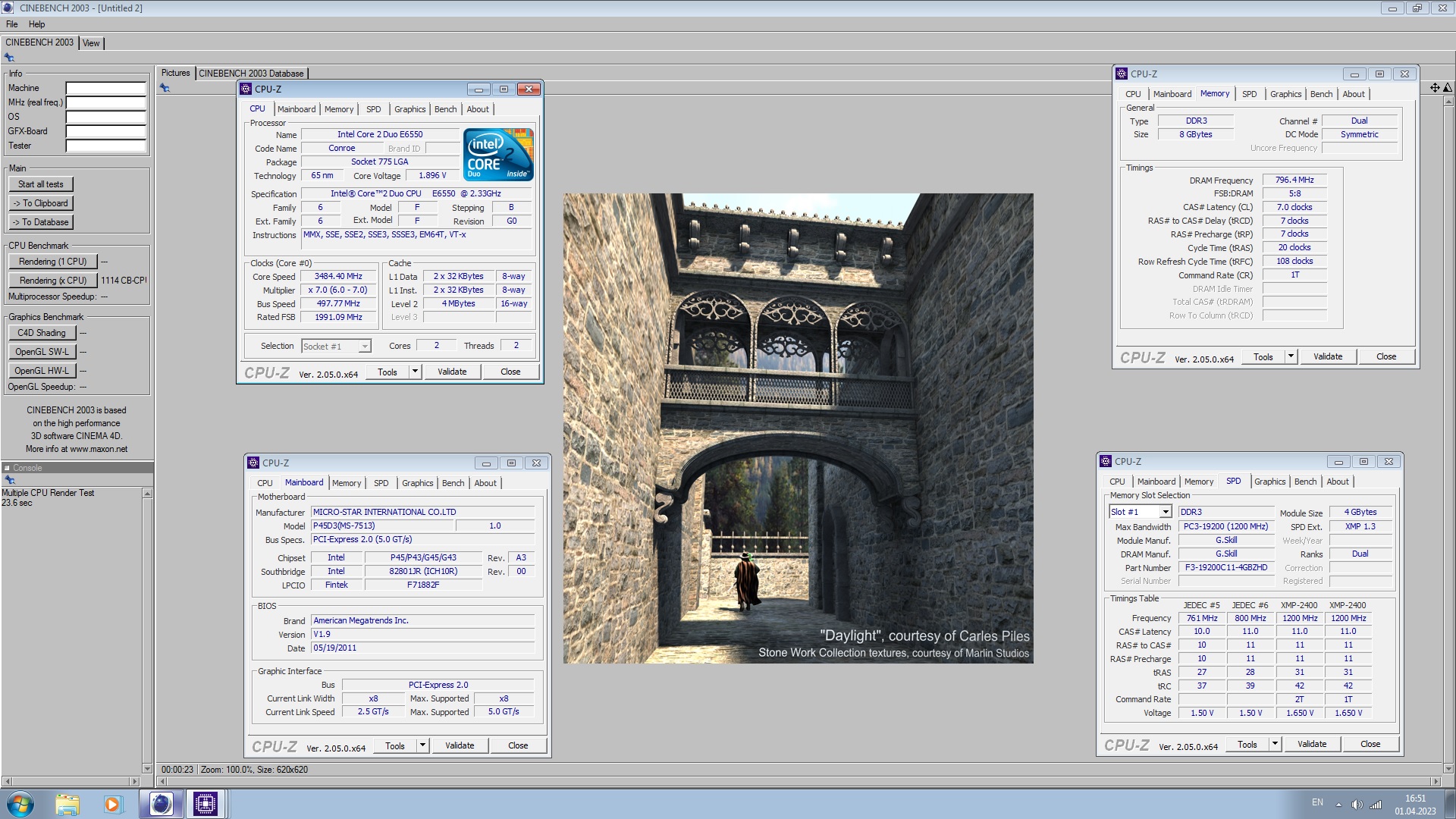This screenshot has height=819, width=1456.
Task: Click the language indicator EN in the tray
Action: (1317, 803)
